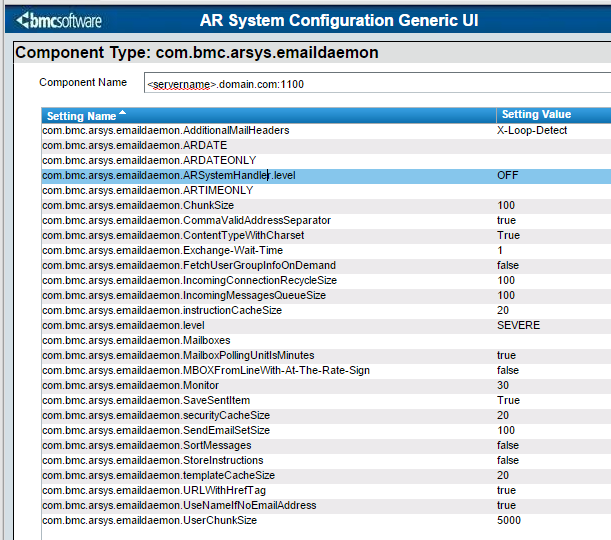
Task: Click the Component Name input field
Action: click(x=377, y=83)
